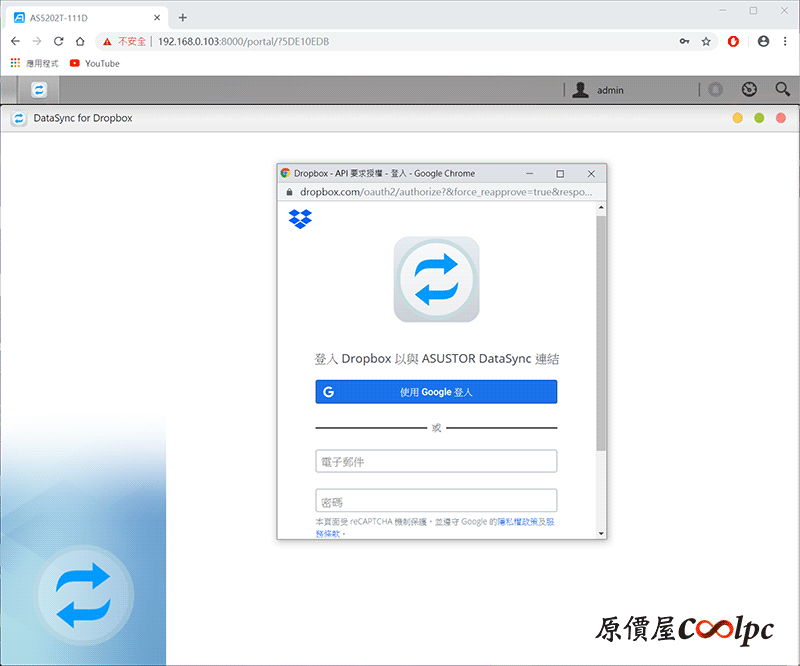
Task: Open the saved passwords key icon
Action: coord(684,41)
